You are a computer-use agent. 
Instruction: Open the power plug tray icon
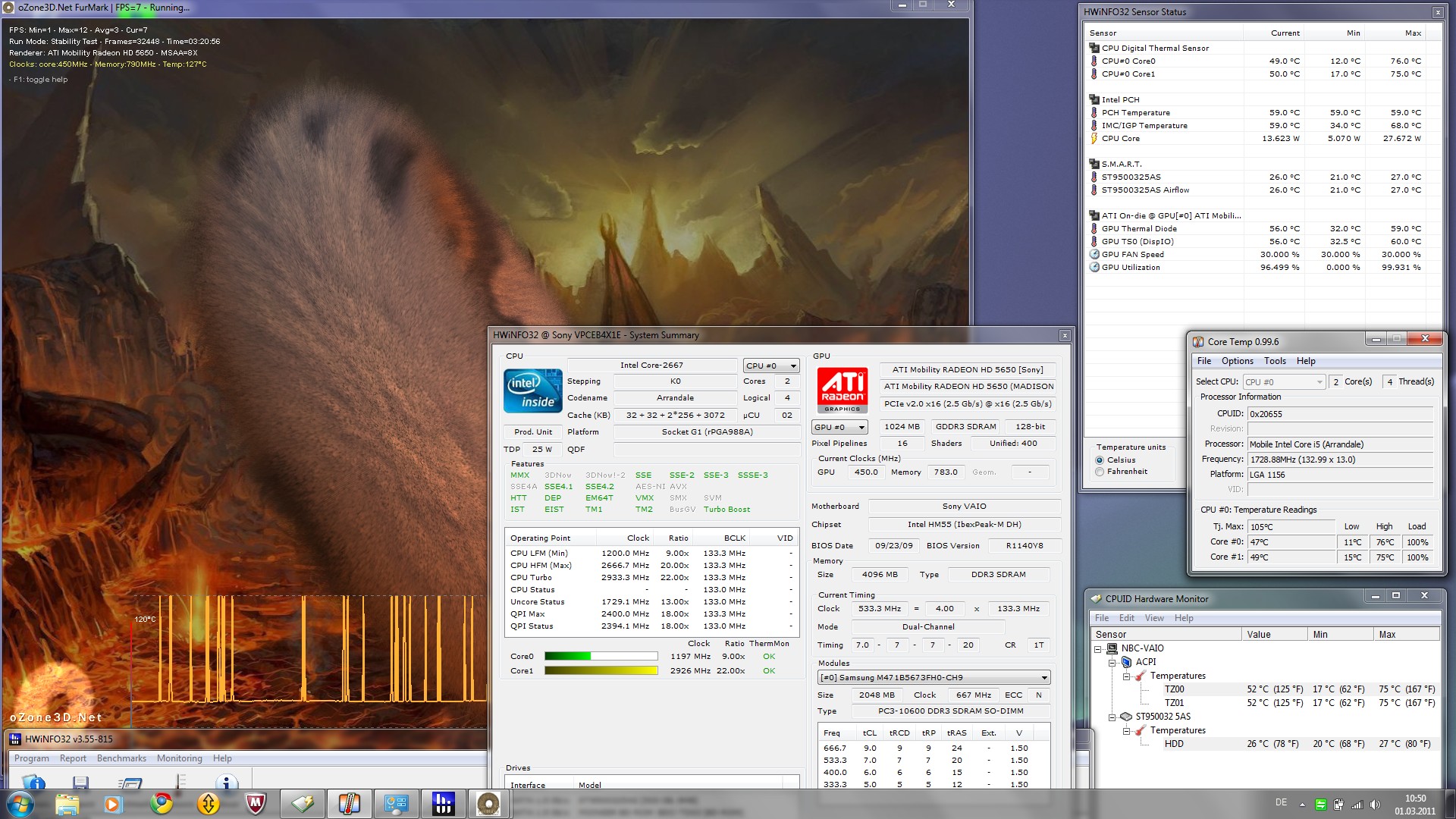(1338, 805)
